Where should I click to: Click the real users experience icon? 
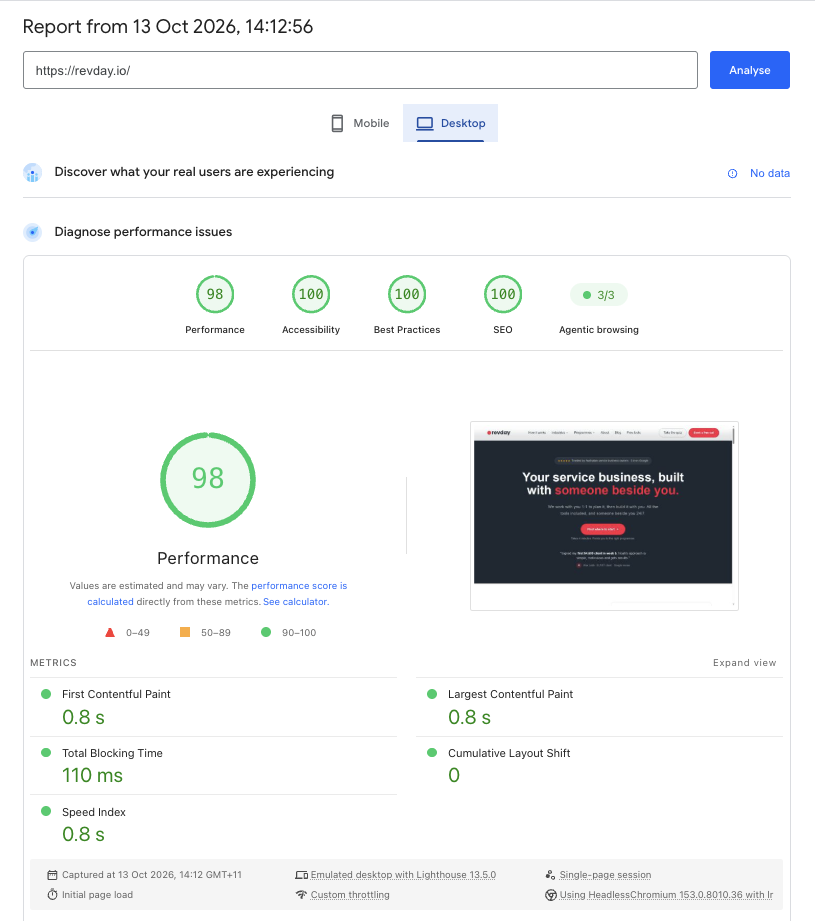click(x=33, y=173)
